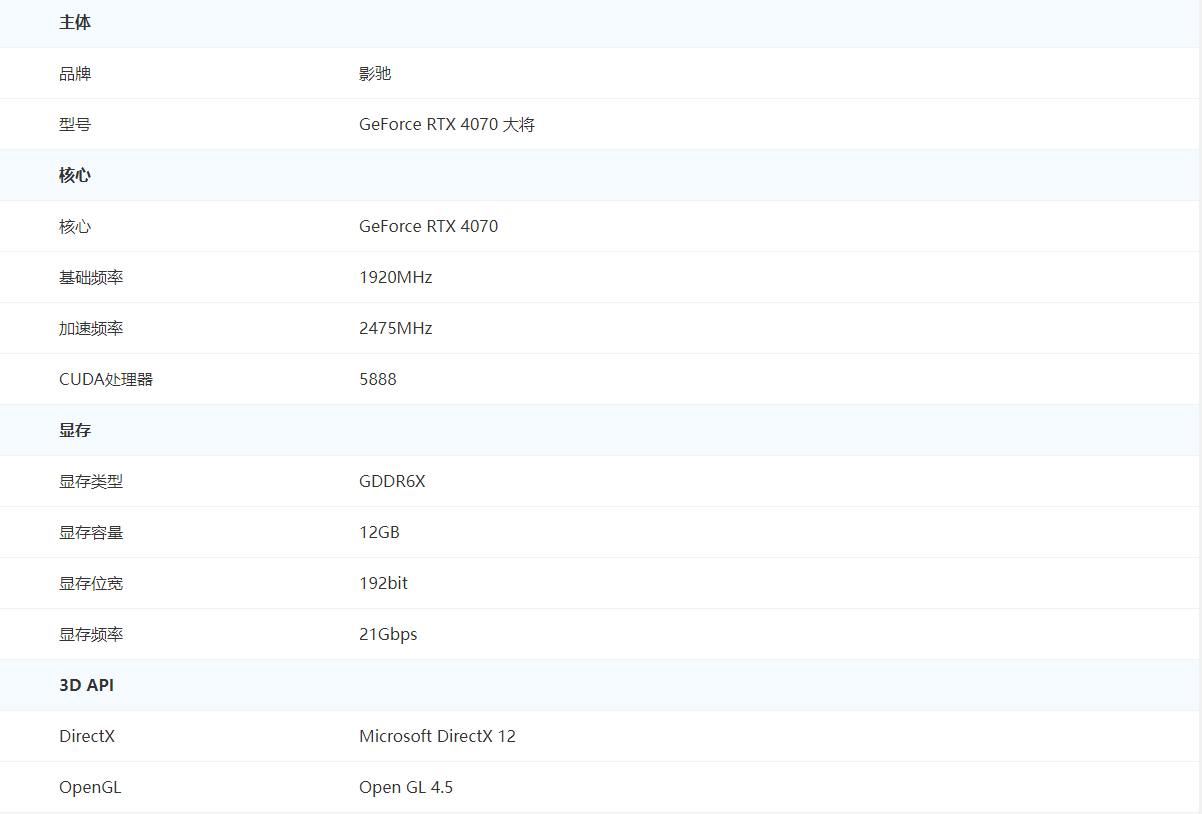Select the 显存类型 label
This screenshot has height=814, width=1202.
tap(91, 481)
